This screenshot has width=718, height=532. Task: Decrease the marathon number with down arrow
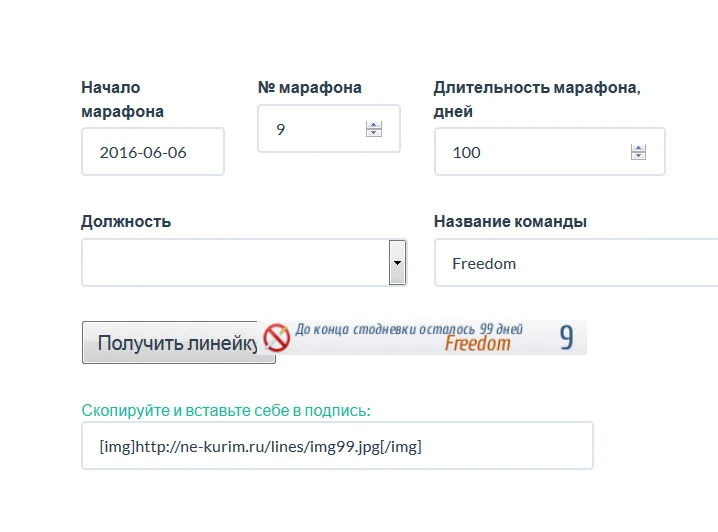click(374, 133)
